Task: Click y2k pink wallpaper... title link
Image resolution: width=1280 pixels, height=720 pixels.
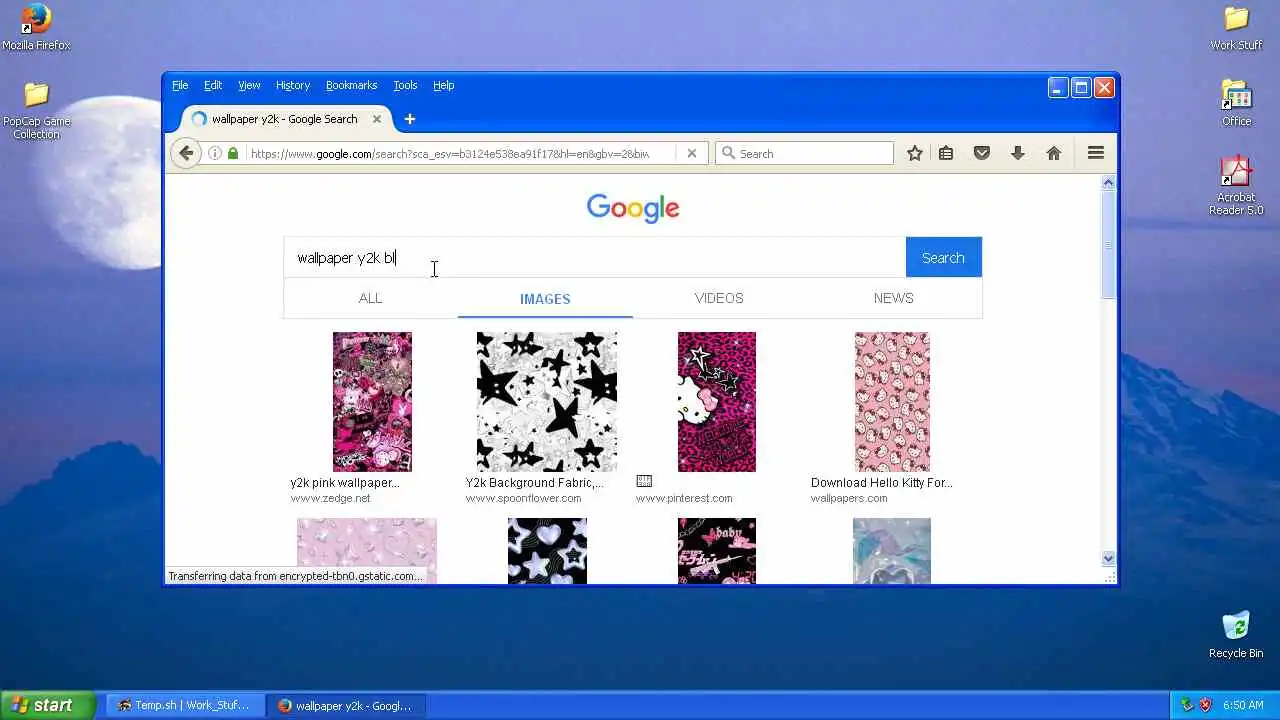Action: [345, 482]
